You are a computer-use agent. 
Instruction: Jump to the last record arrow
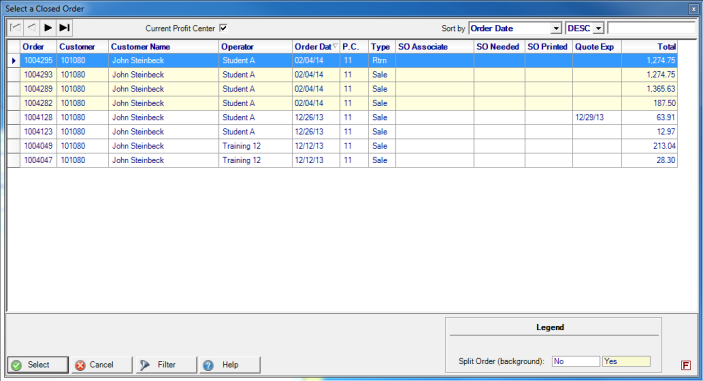coord(64,28)
